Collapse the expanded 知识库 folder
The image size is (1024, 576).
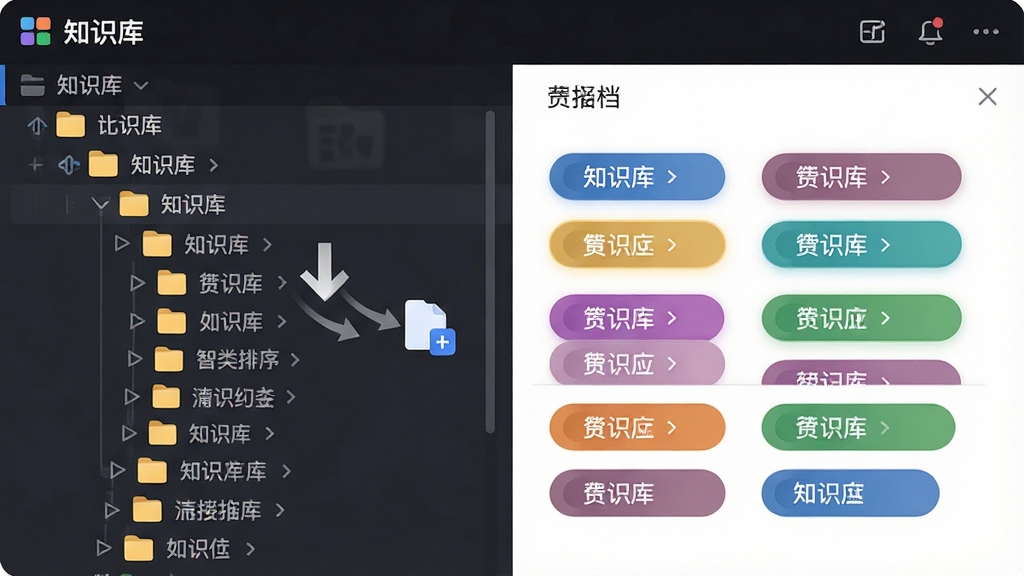click(100, 204)
